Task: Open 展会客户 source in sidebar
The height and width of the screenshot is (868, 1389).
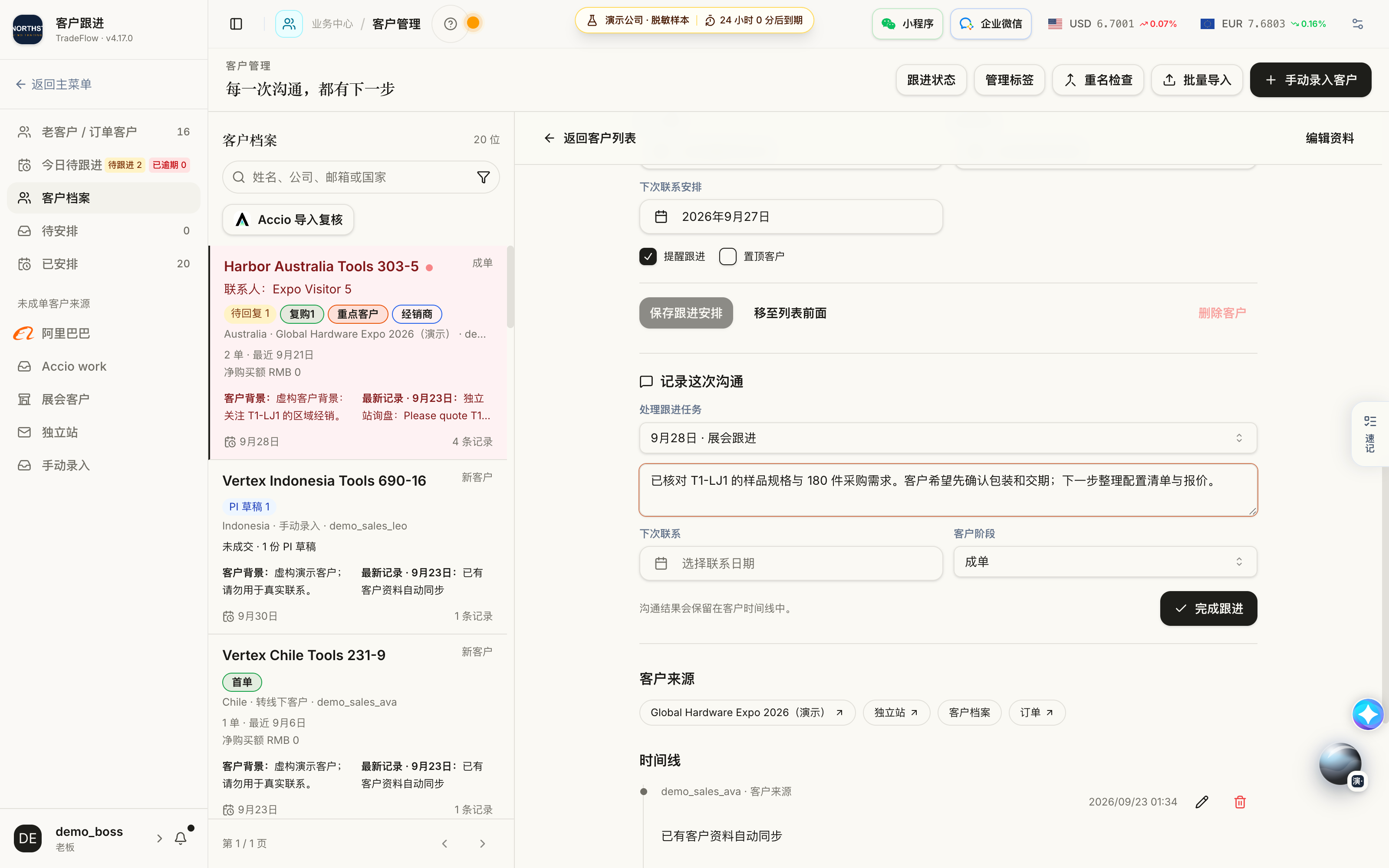Action: click(103, 399)
